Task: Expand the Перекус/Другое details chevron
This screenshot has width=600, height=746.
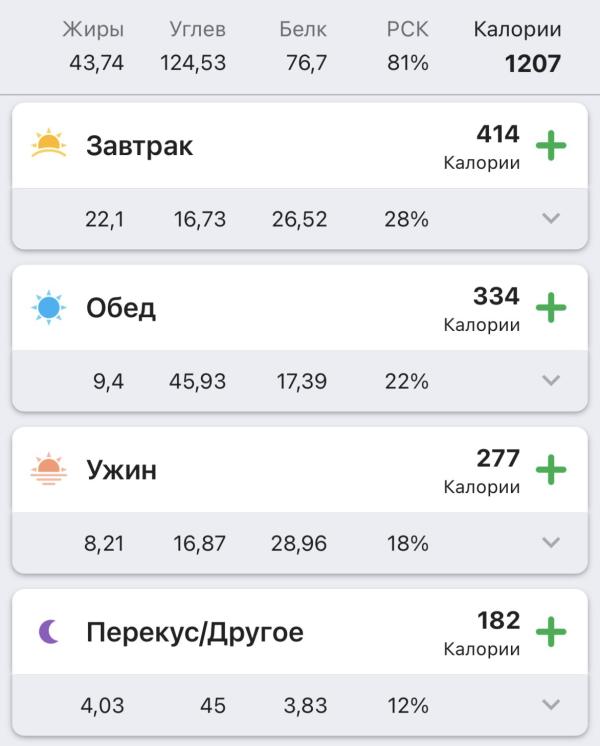Action: (551, 705)
